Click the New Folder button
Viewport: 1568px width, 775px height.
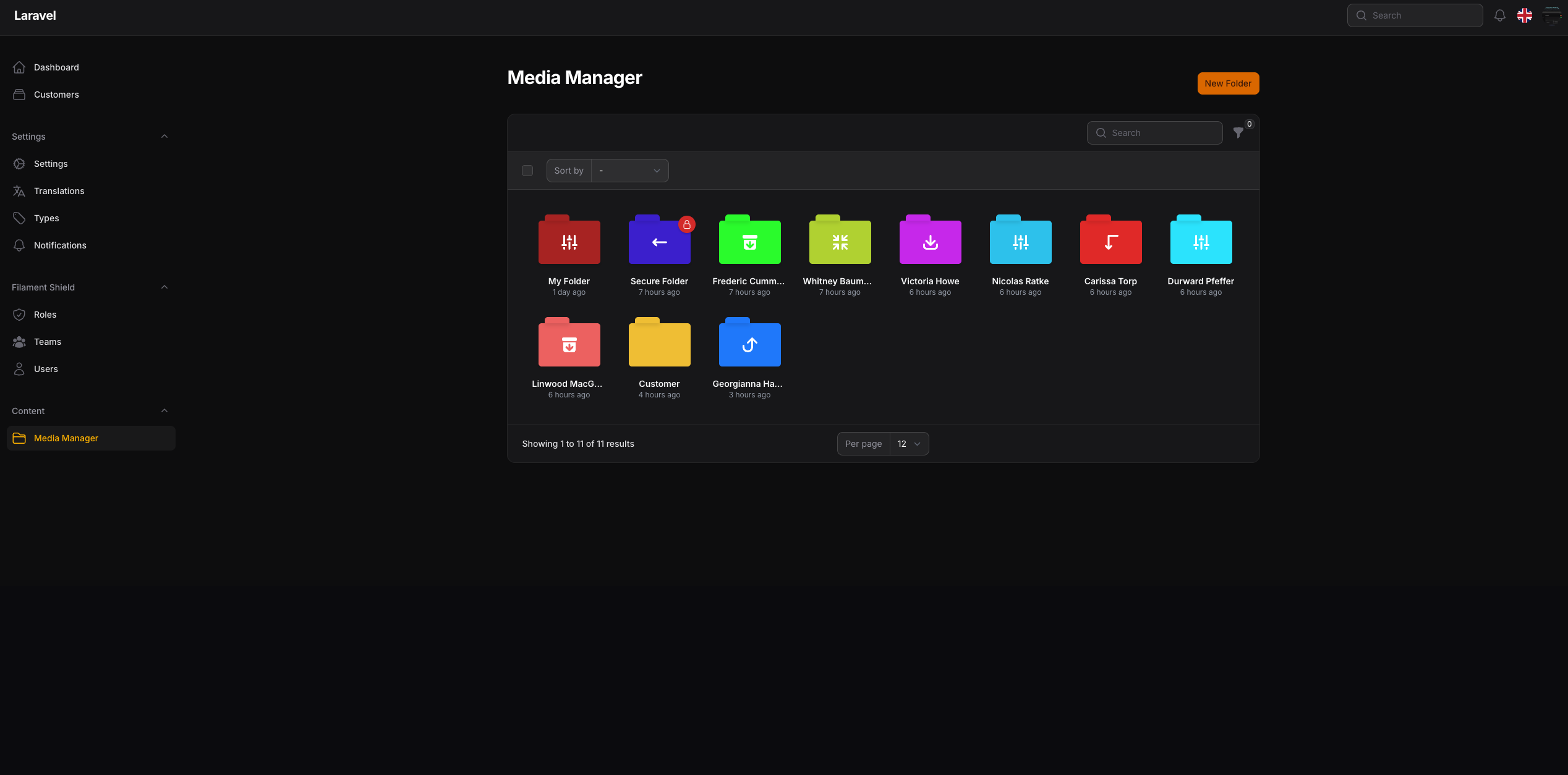tap(1227, 83)
